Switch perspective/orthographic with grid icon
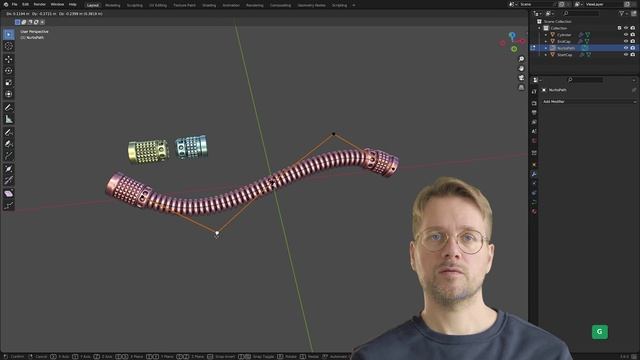 tap(521, 87)
